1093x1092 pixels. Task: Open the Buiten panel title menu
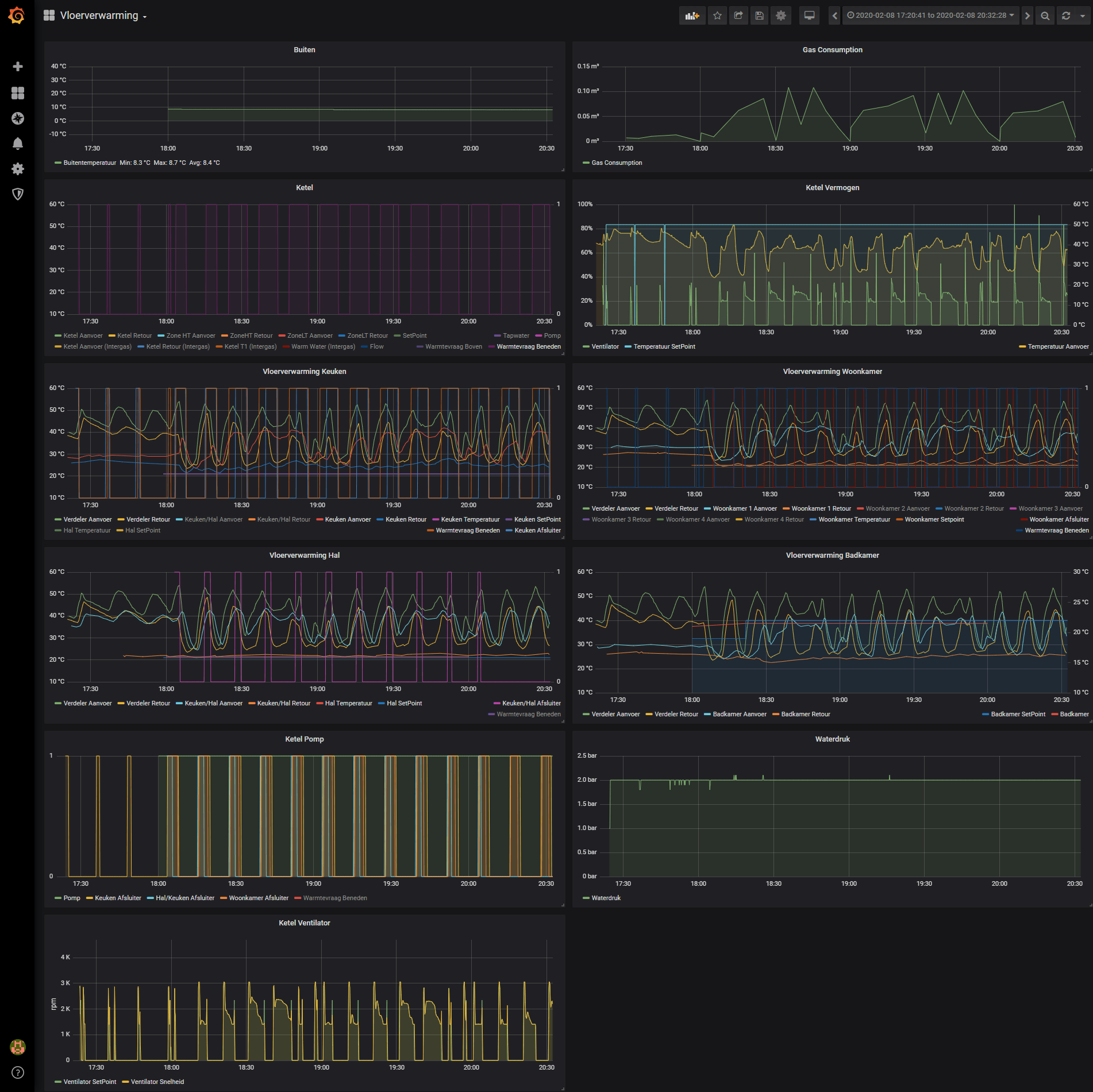coord(305,50)
